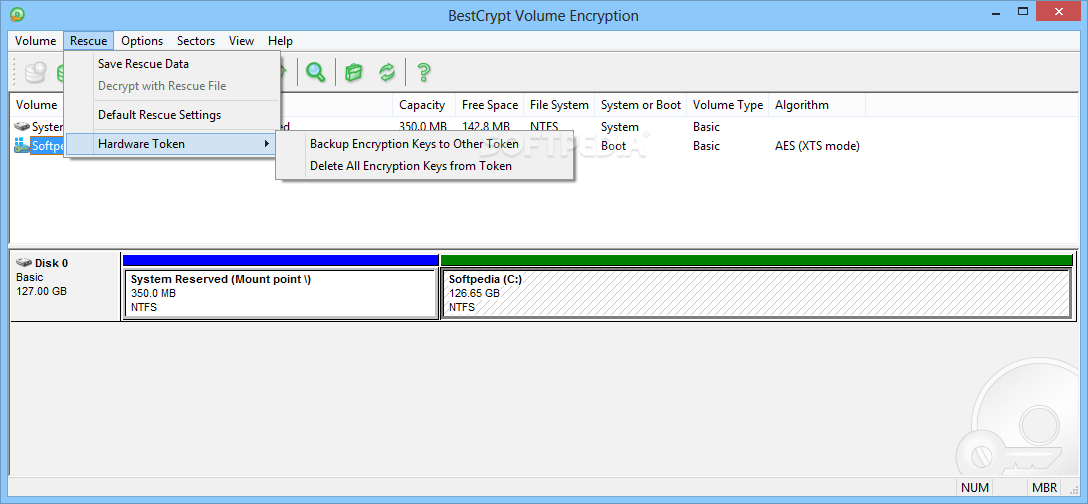Image resolution: width=1088 pixels, height=504 pixels.
Task: Click the grayed disk-plus toolbar icon
Action: (35, 71)
